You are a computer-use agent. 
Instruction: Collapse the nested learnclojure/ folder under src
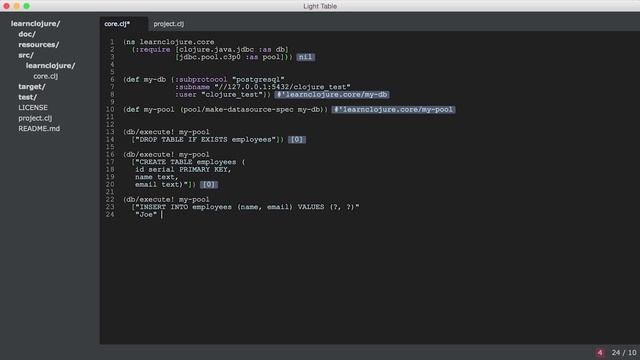(51, 66)
